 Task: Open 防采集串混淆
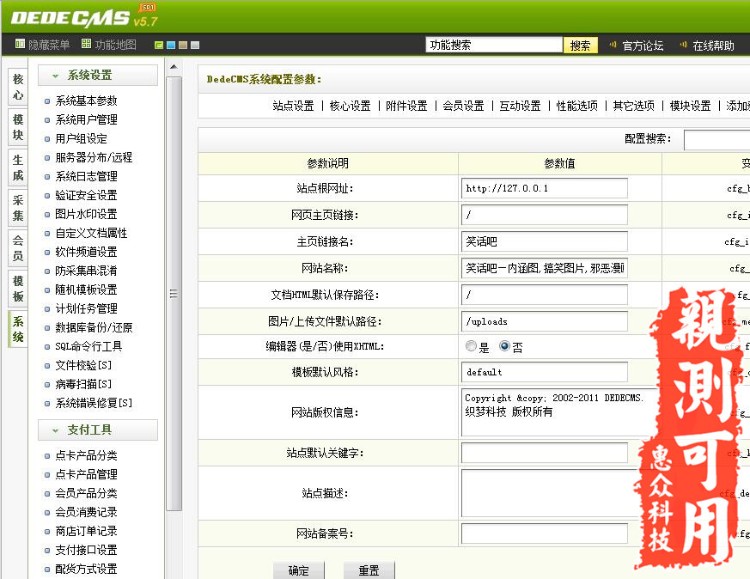coord(86,271)
